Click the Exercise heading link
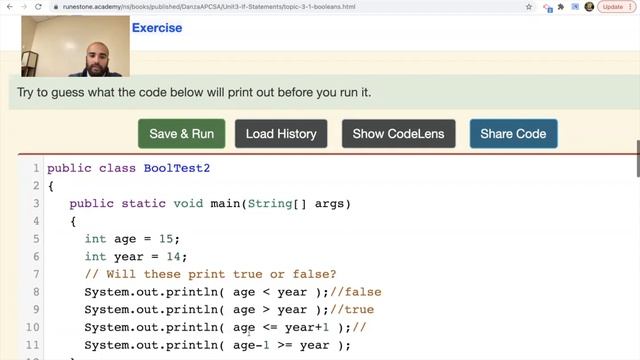The image size is (640, 360). coord(157,28)
